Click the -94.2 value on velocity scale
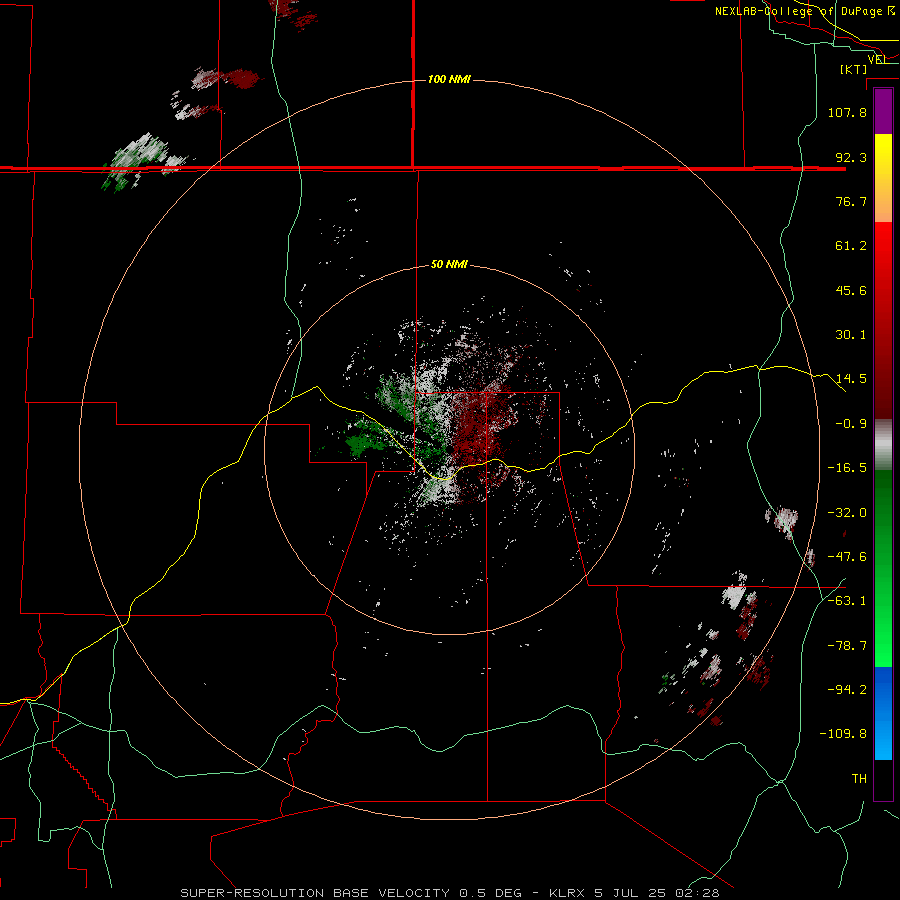Screen dimensions: 900x900 847,690
